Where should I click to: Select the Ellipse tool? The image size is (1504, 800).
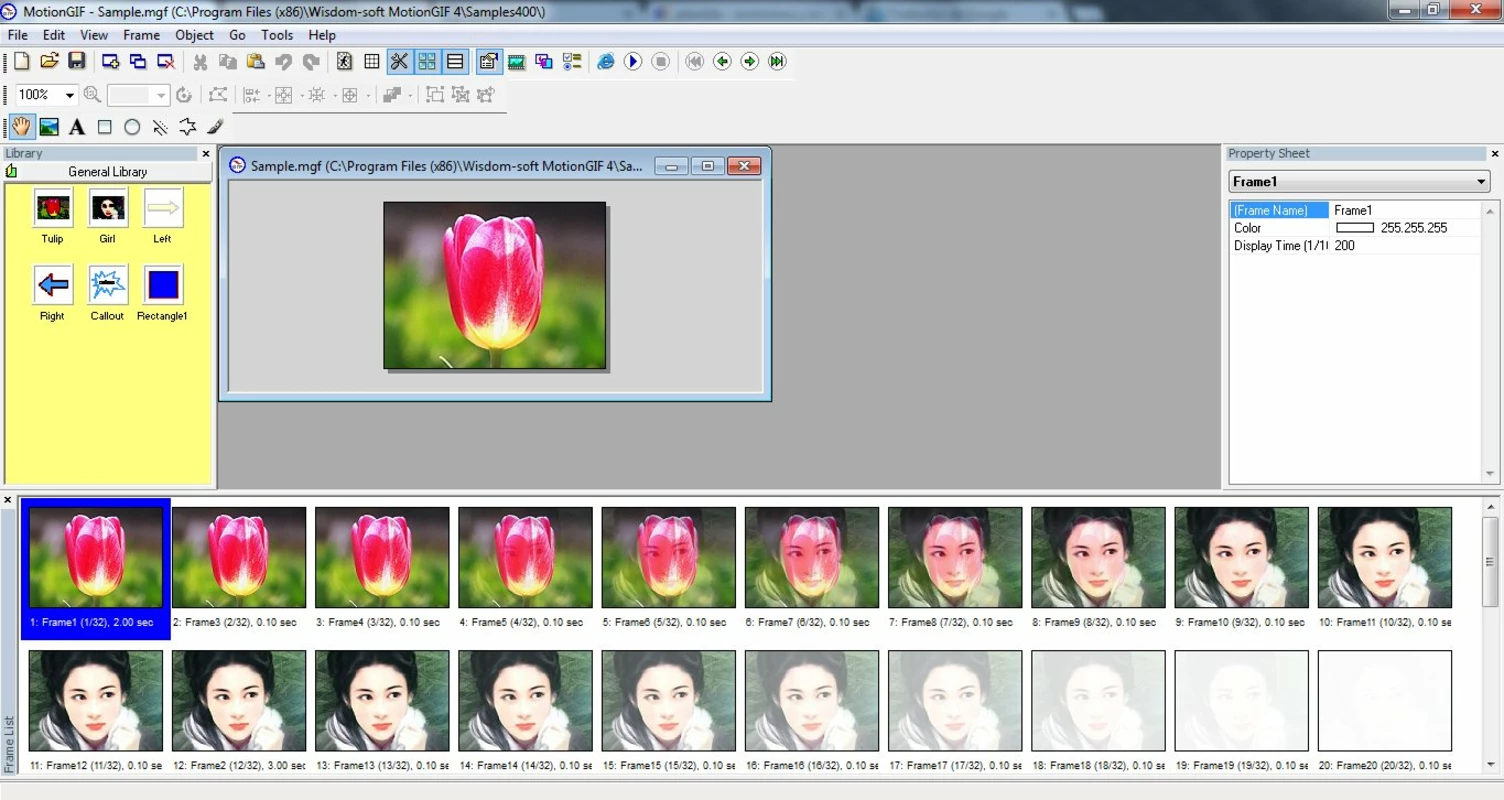coord(132,127)
